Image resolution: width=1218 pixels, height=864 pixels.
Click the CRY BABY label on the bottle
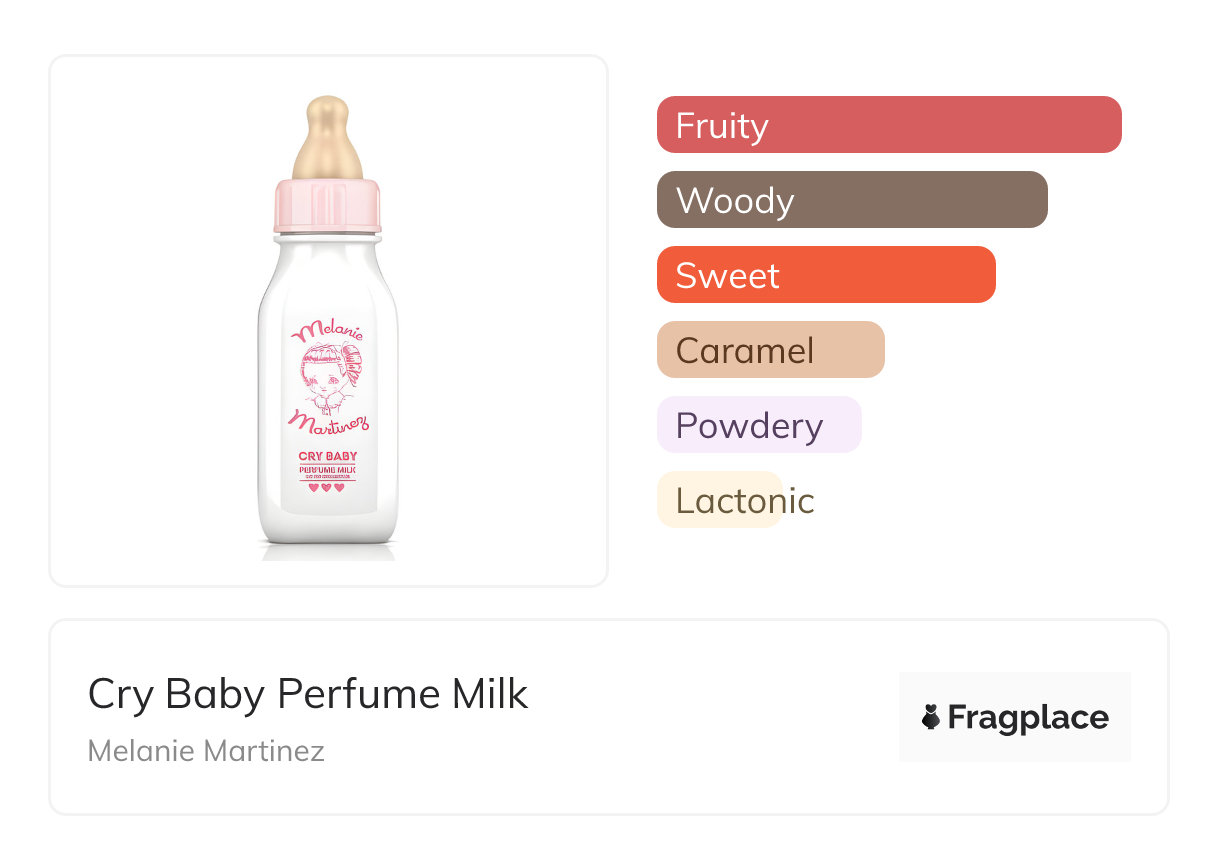(328, 456)
